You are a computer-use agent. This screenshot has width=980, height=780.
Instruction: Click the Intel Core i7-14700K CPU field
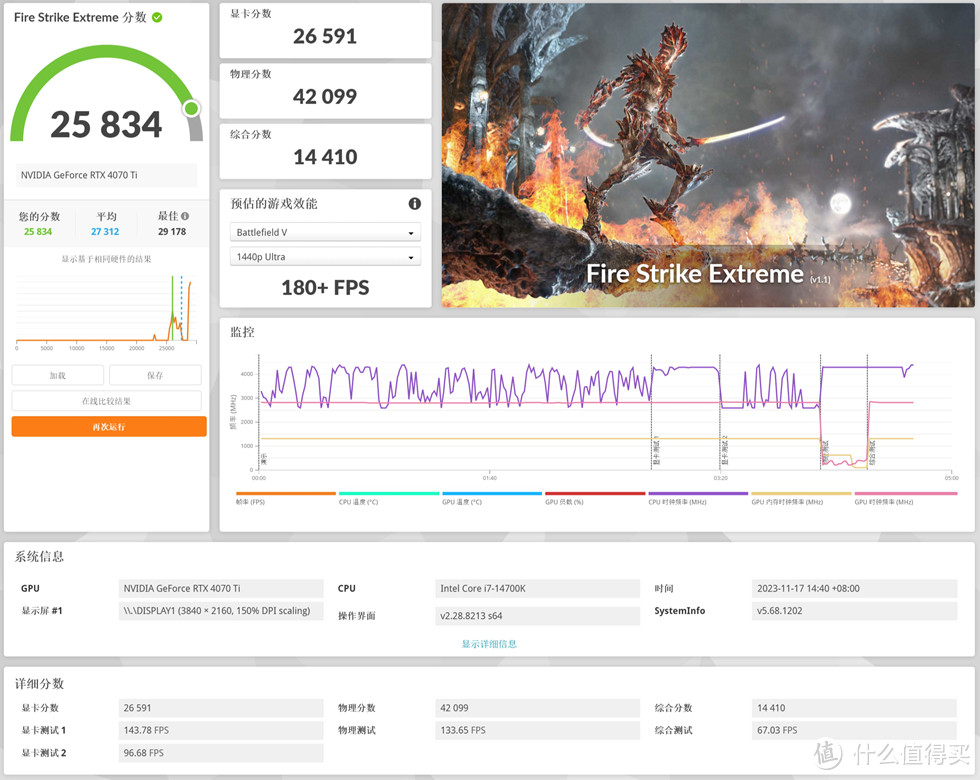[x=538, y=589]
